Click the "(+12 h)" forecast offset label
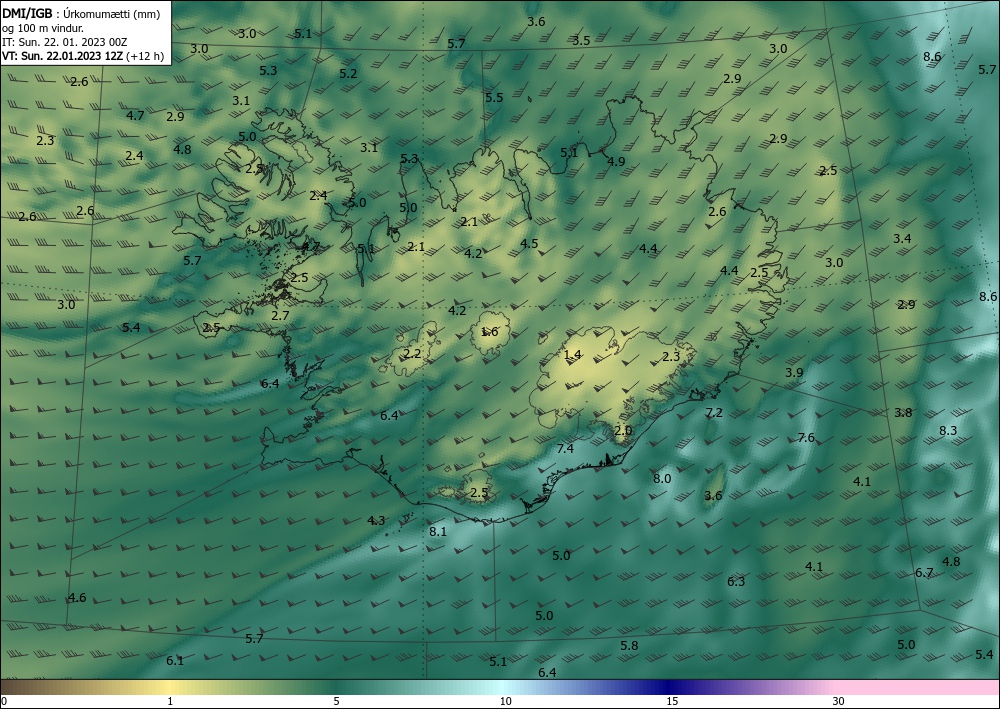 (145, 56)
